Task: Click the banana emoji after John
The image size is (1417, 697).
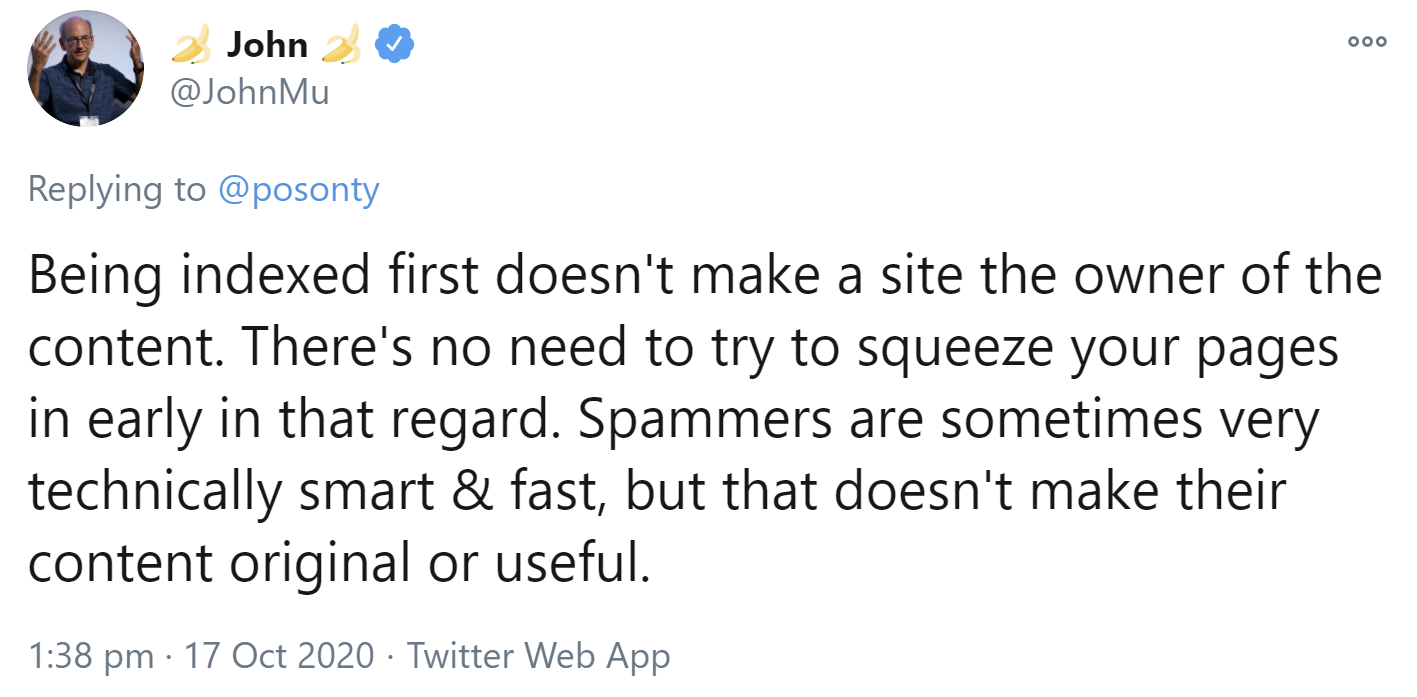Action: point(341,45)
